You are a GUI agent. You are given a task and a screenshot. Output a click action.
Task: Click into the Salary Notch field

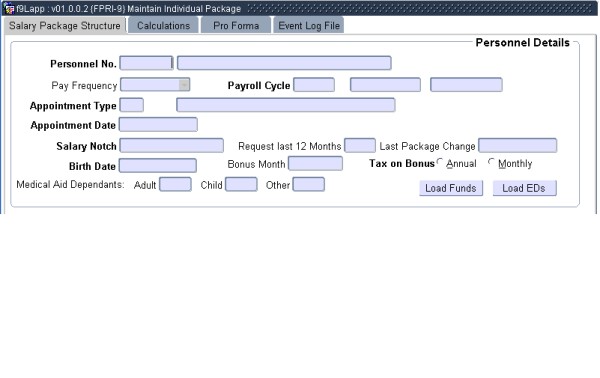(x=171, y=145)
